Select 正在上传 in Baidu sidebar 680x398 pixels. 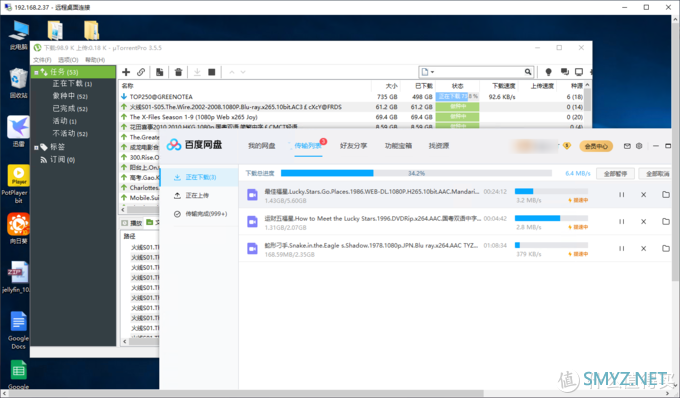pos(199,196)
